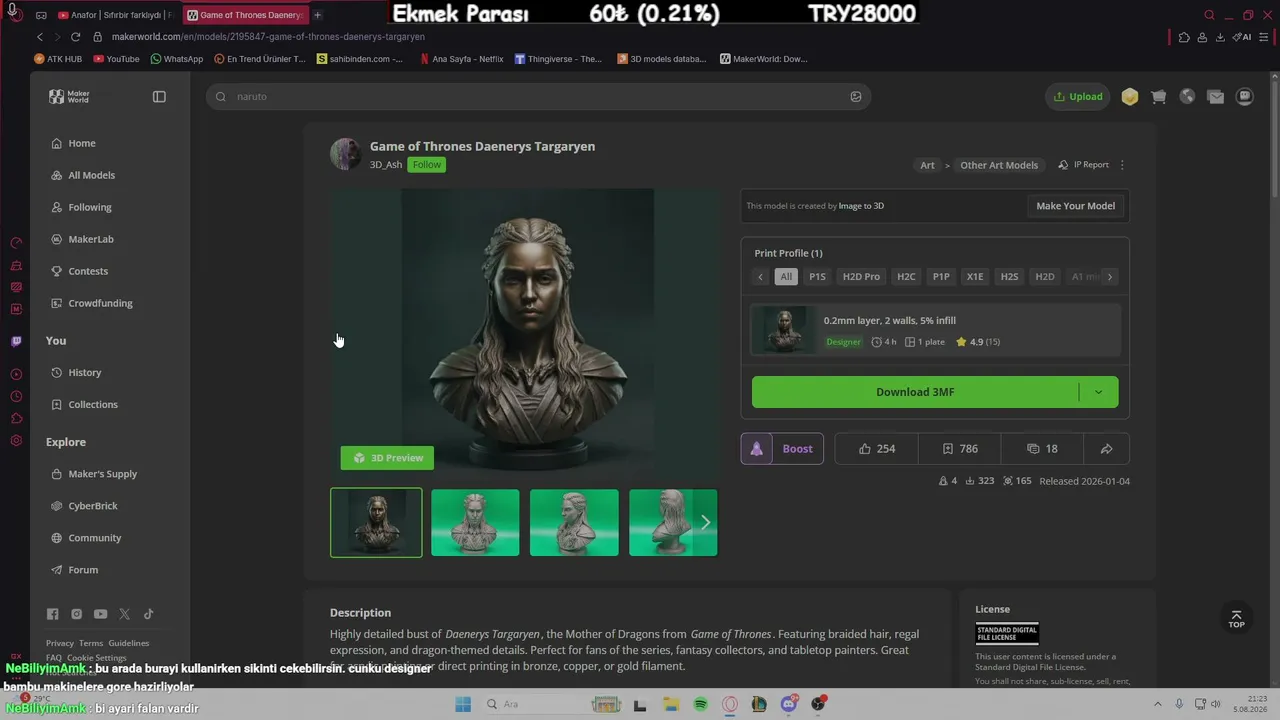1280x720 pixels.
Task: Open the MakerWorld logo home link
Action: (x=69, y=97)
